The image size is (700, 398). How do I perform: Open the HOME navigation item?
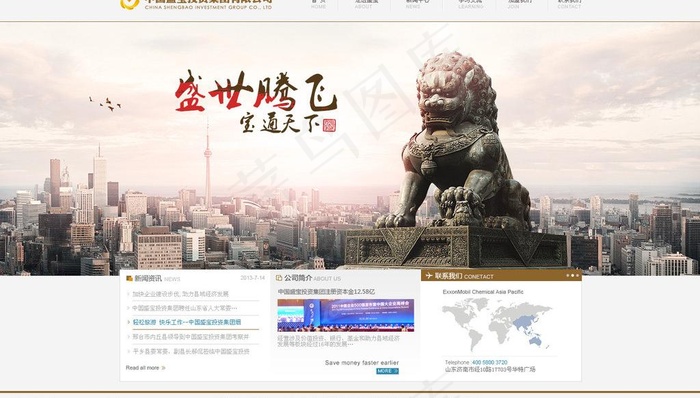tap(318, 4)
